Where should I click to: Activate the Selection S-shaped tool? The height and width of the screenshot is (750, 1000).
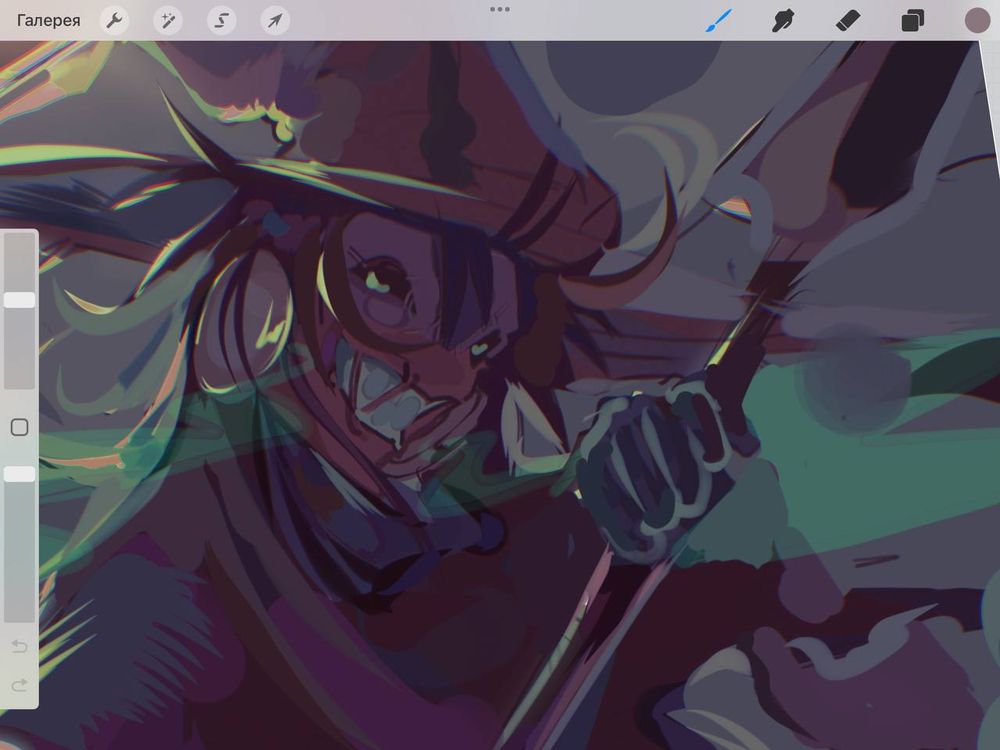click(221, 20)
